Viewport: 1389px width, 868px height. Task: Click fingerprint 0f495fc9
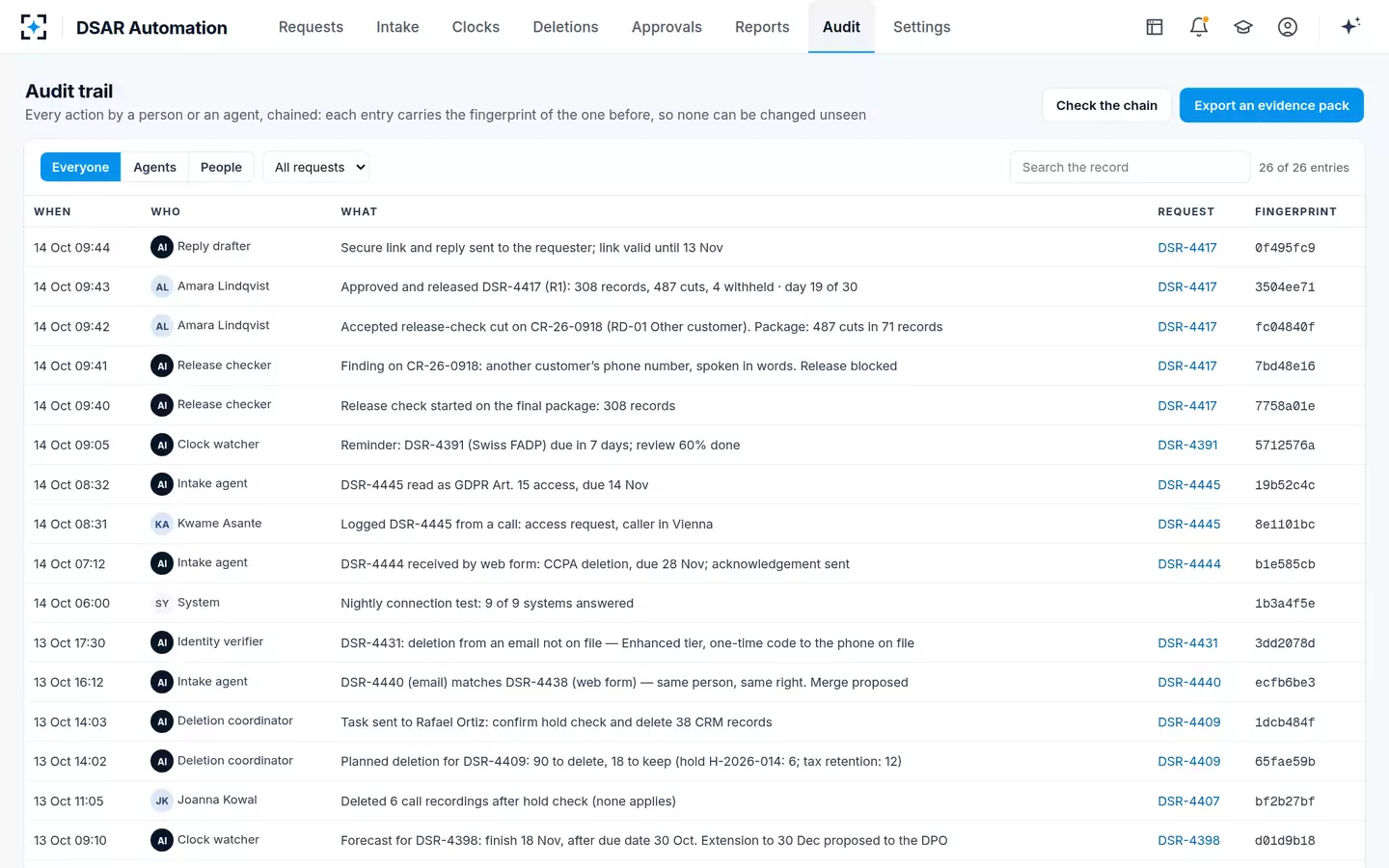(x=1285, y=248)
